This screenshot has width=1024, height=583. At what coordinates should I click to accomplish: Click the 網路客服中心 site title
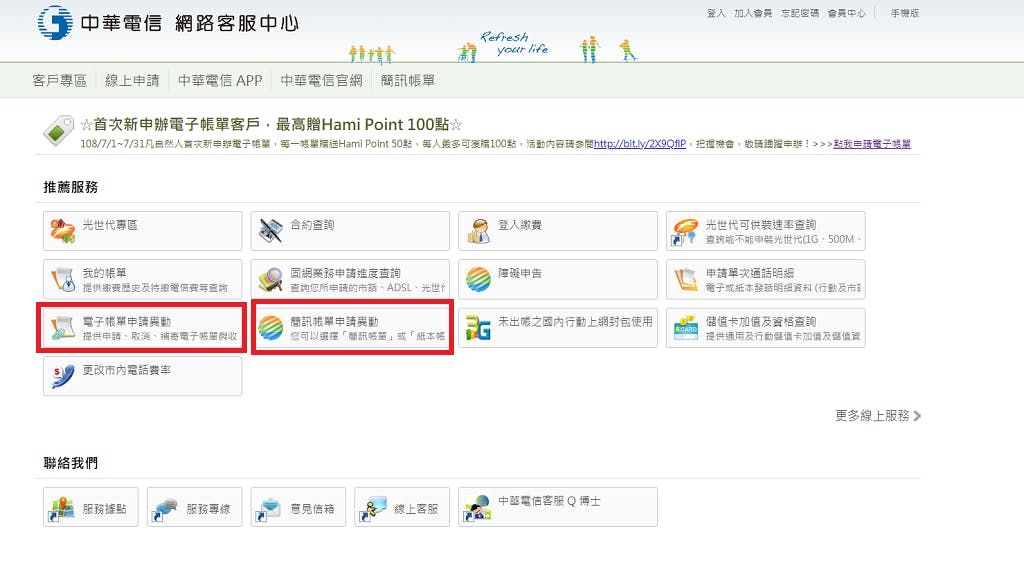click(236, 24)
